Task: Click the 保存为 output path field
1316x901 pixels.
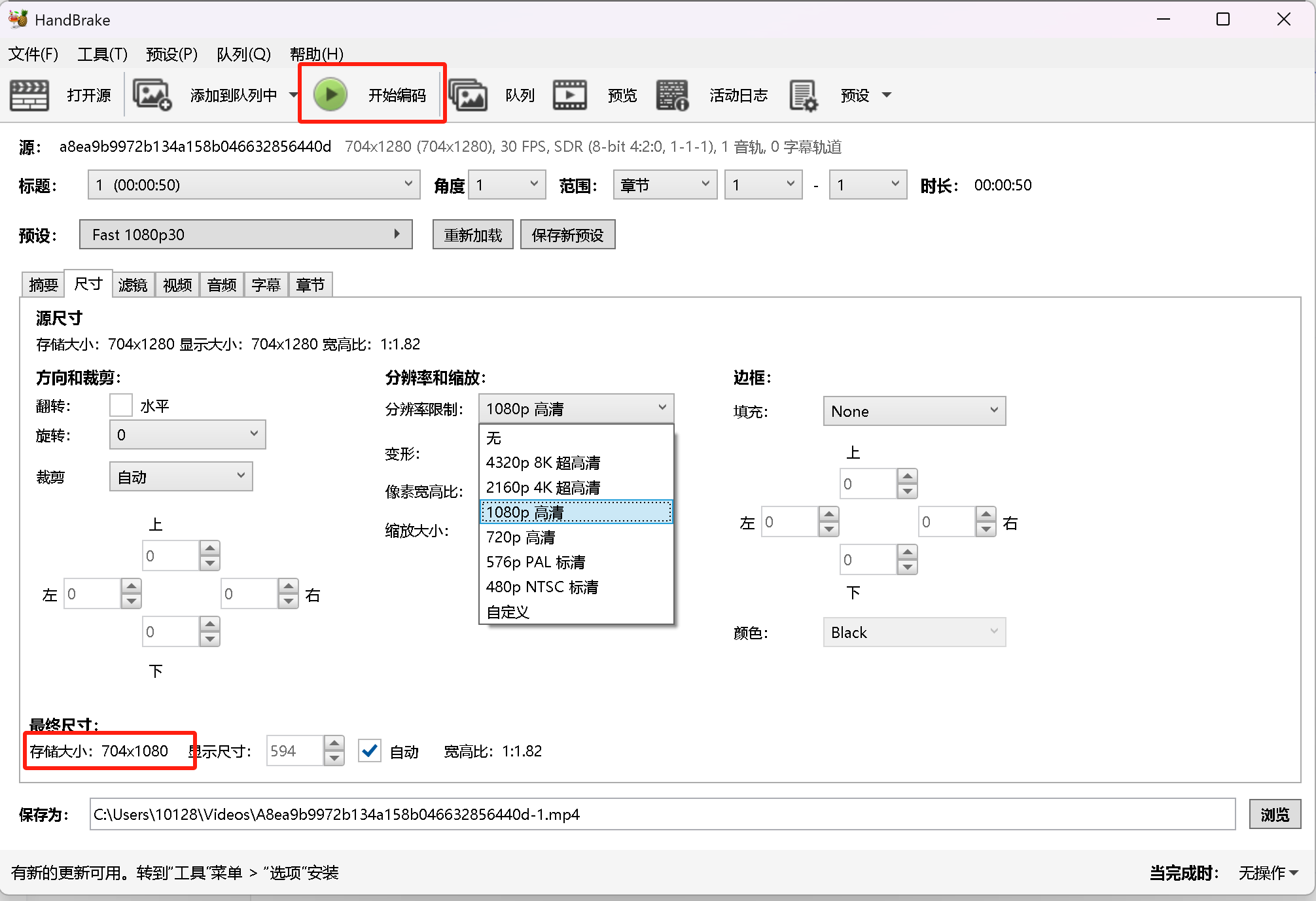Action: click(662, 814)
